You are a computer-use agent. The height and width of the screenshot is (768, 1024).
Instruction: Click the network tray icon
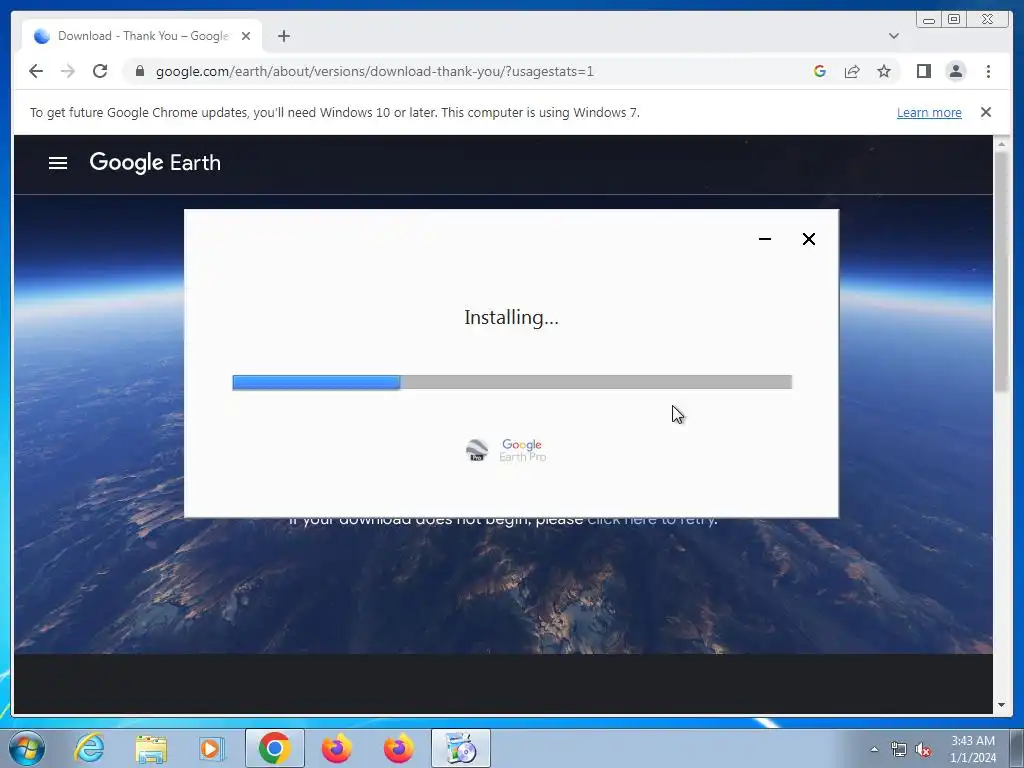tap(899, 750)
